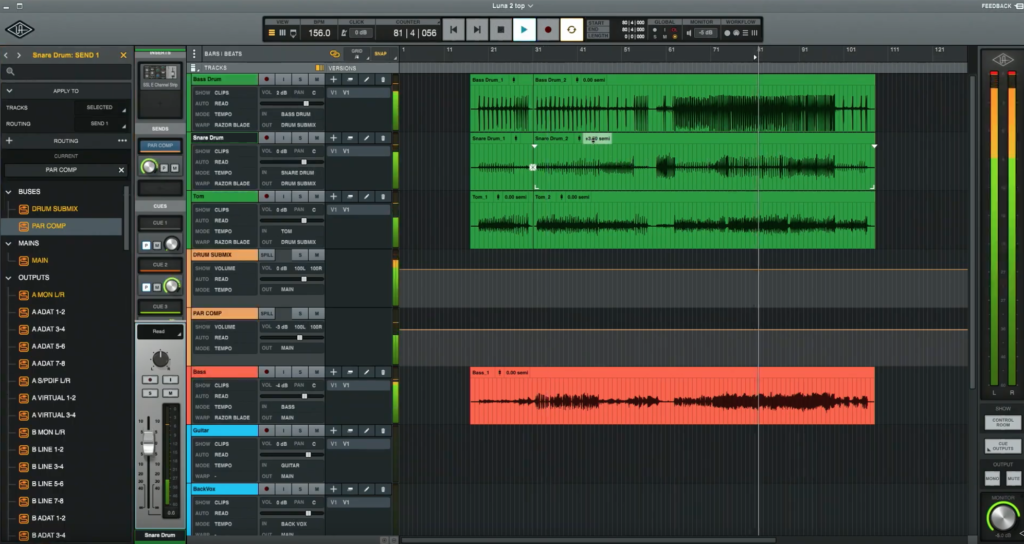The height and width of the screenshot is (544, 1024).
Task: Close the Snare Drum SEND 1 browser panel
Action: point(123,56)
